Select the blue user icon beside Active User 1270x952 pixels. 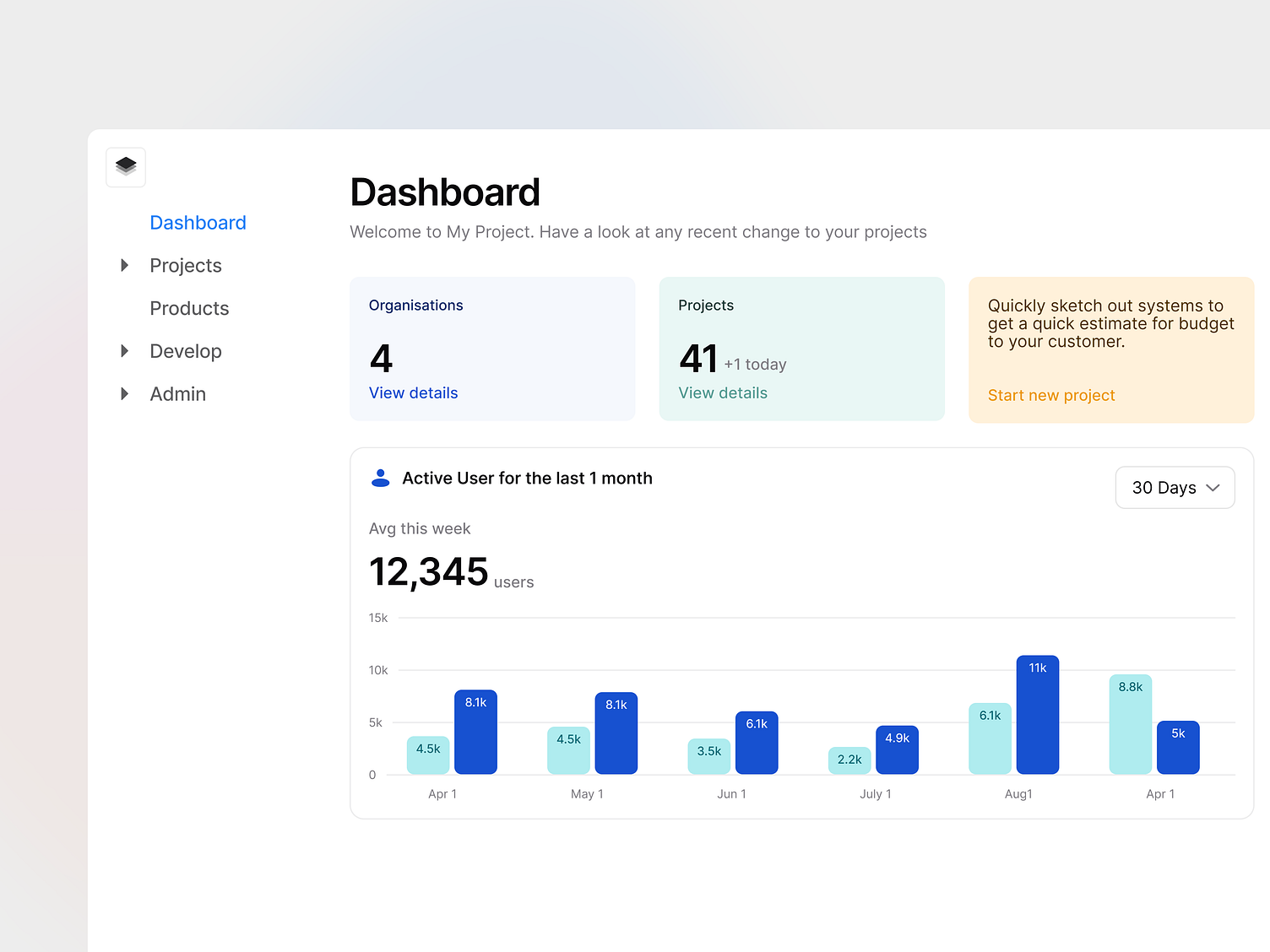pyautogui.click(x=381, y=478)
